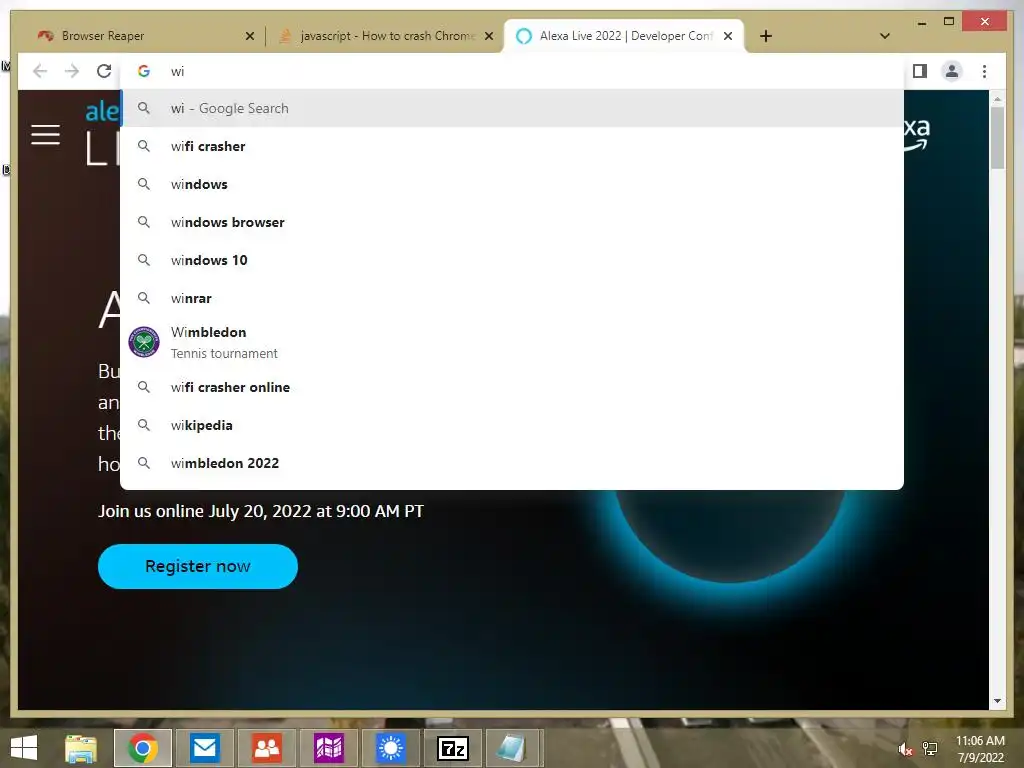Click the Google logo in address bar
Viewport: 1024px width, 768px height.
tap(144, 71)
